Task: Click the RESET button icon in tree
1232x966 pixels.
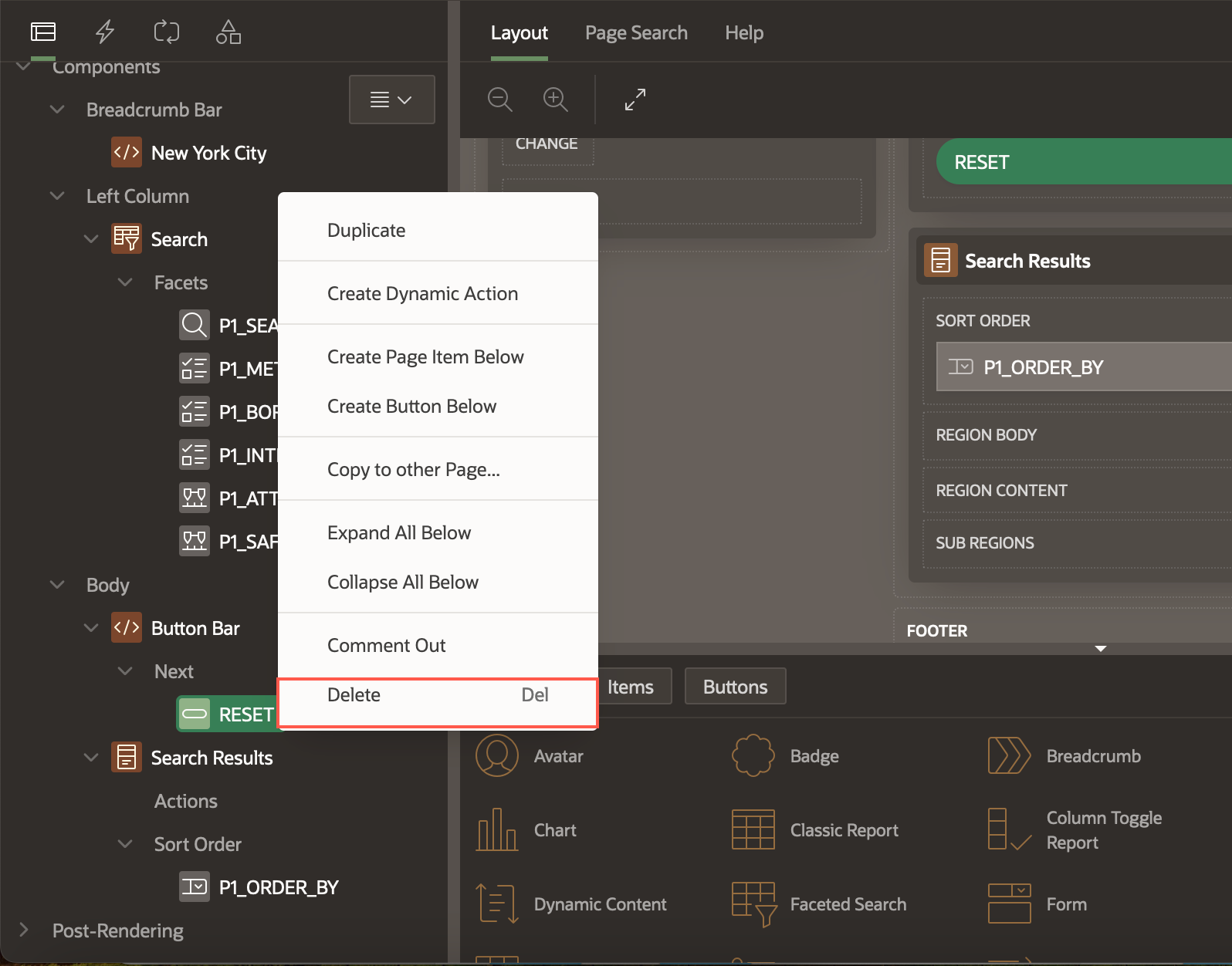Action: (x=195, y=714)
